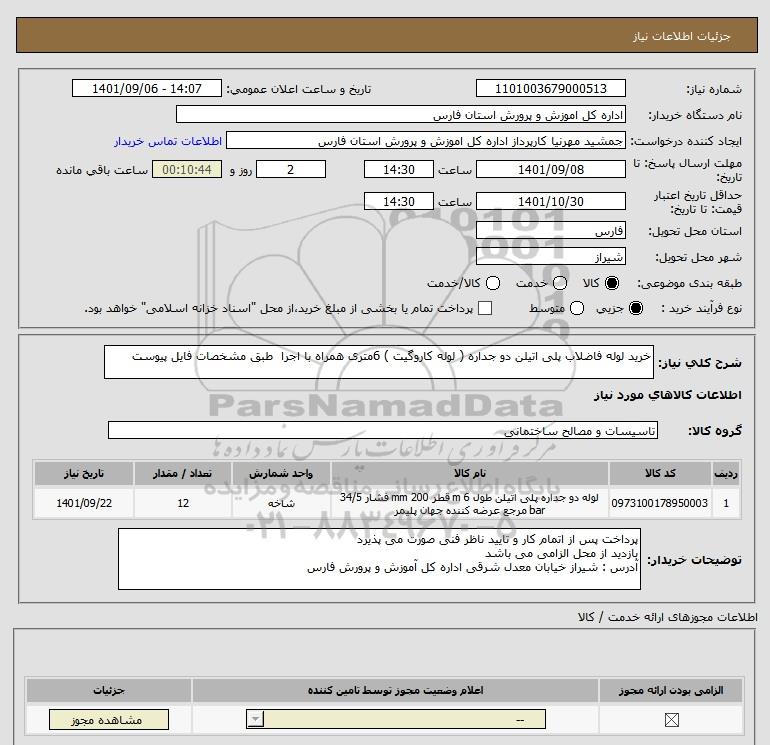The height and width of the screenshot is (745, 770).
Task: Click the تعداد / مقدار column header
Action: (x=183, y=473)
